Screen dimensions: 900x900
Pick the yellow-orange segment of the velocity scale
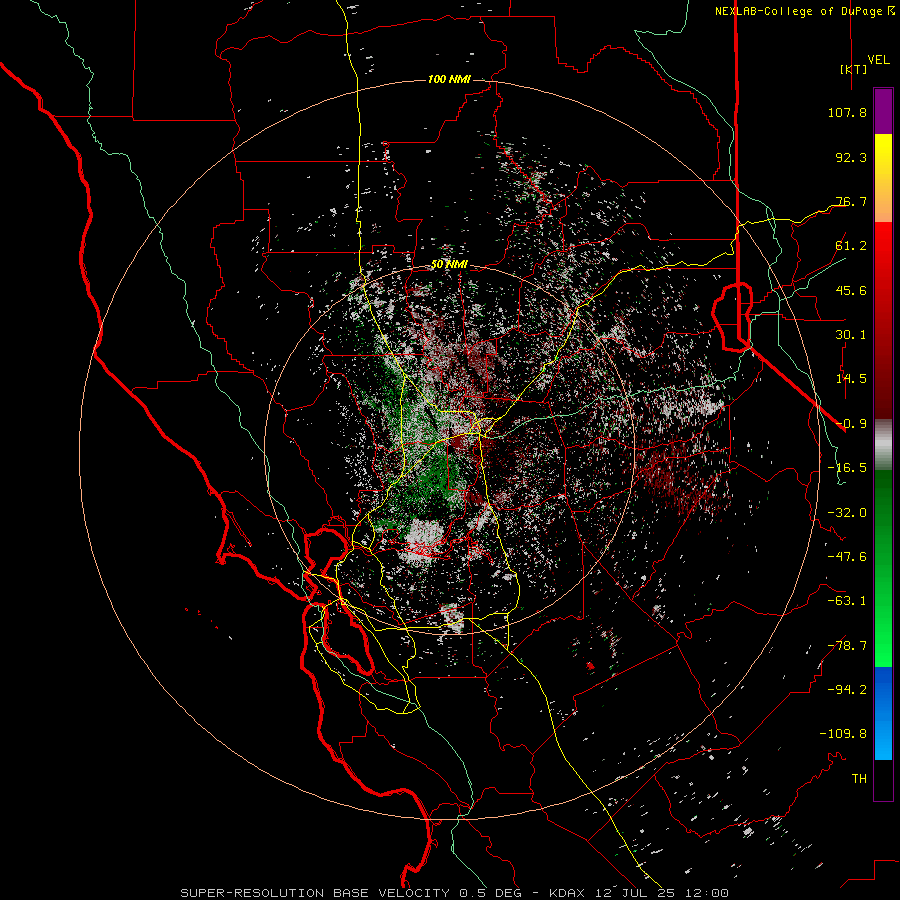[x=883, y=178]
